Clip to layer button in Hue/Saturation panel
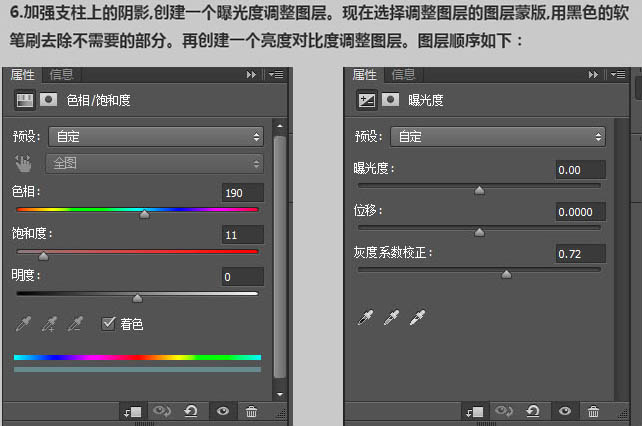 click(133, 411)
